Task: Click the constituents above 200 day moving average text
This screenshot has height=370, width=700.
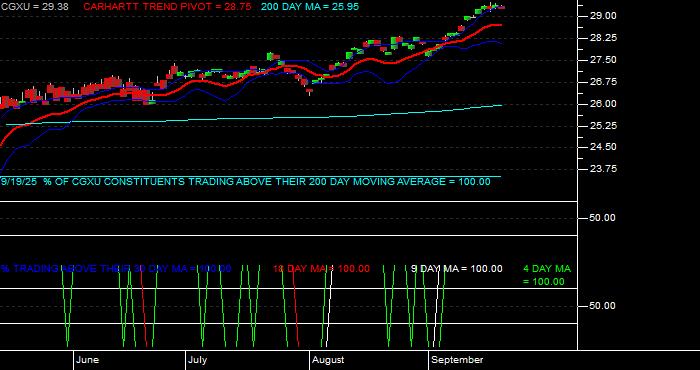Action: tap(246, 182)
